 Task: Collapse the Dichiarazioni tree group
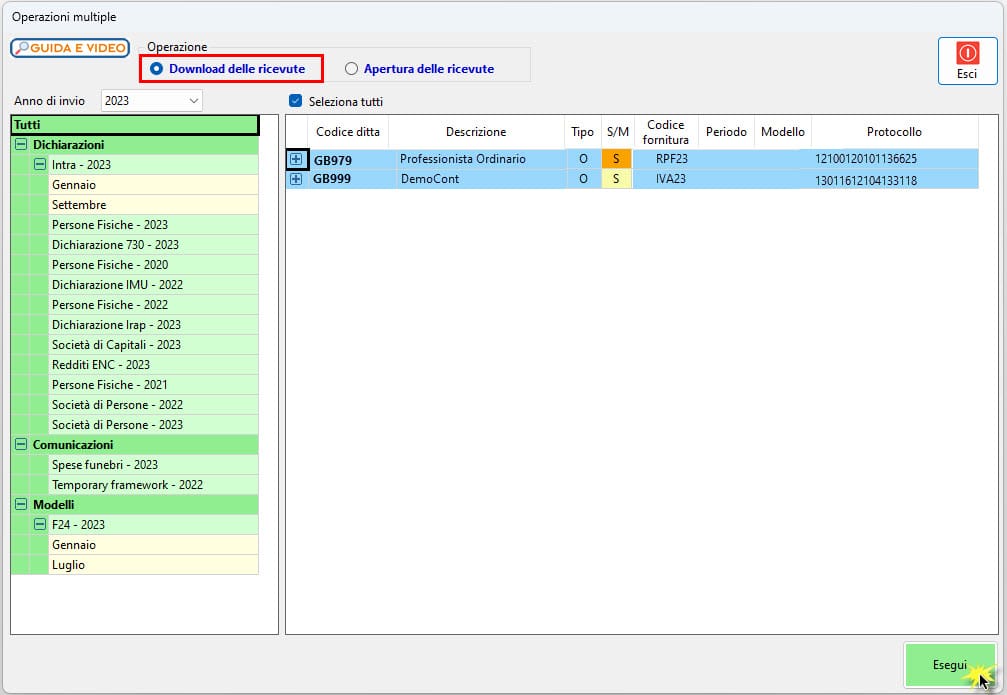[21, 145]
